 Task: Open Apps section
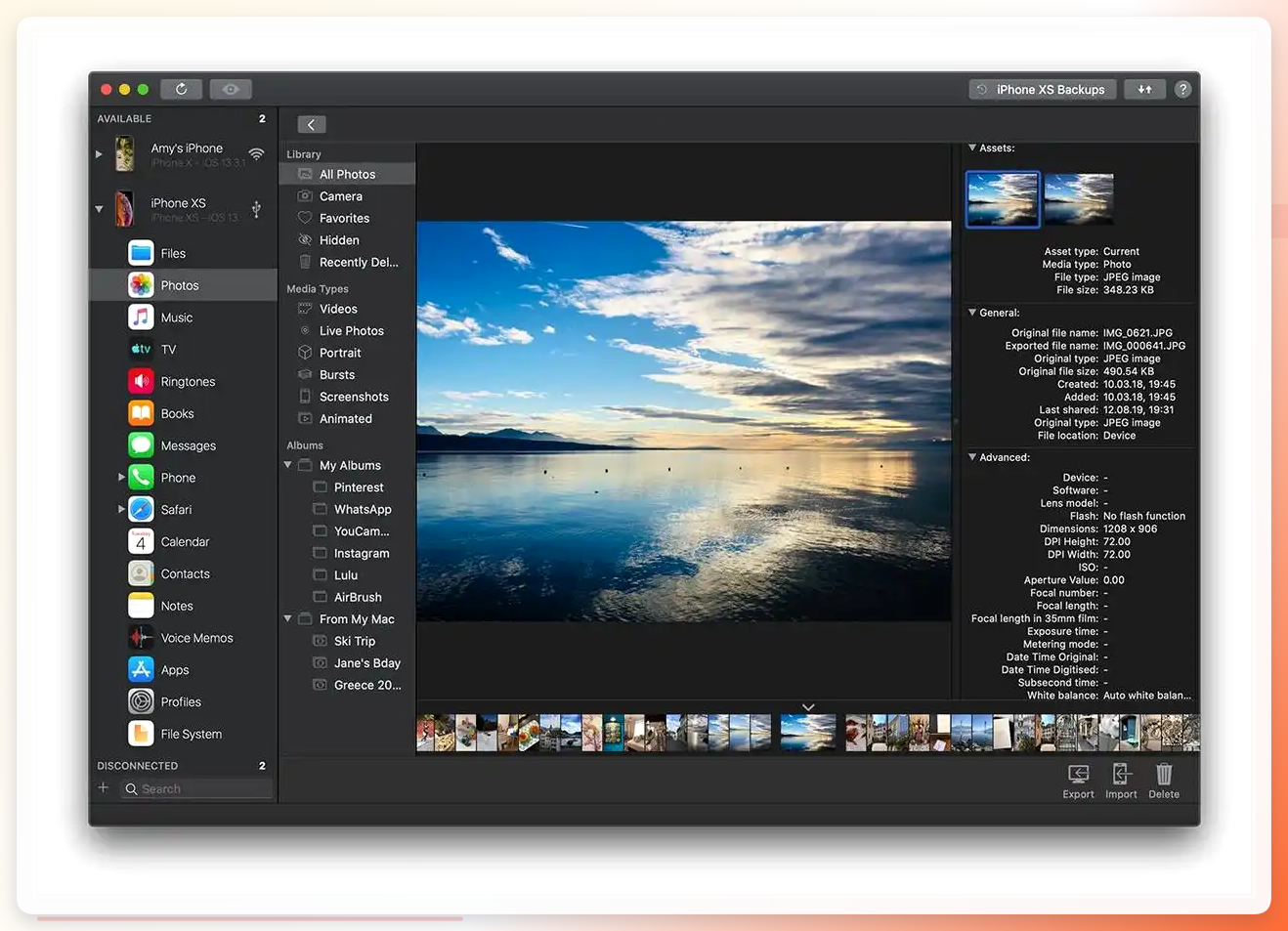185,670
